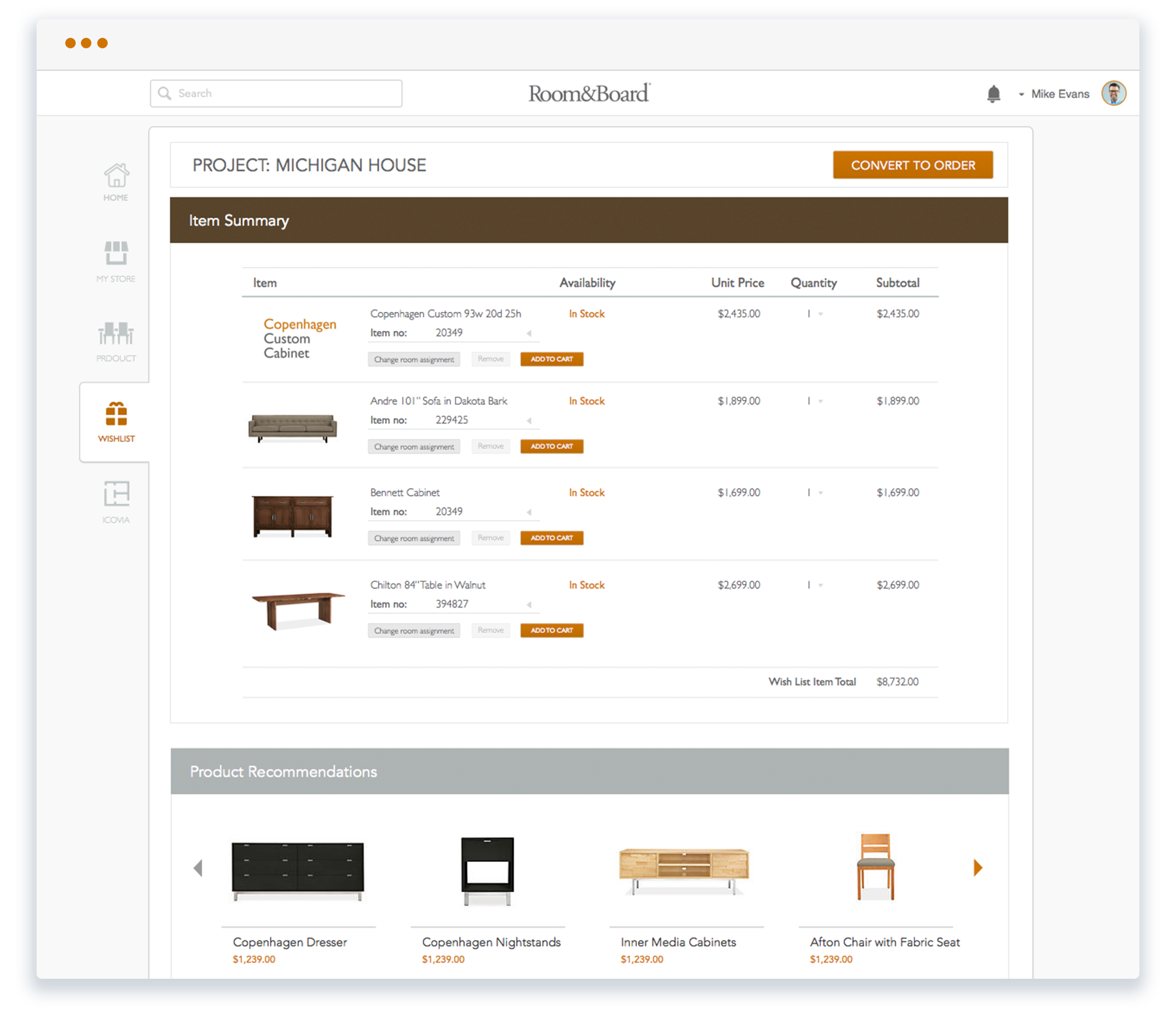Click In Stock status for Andre Sofa
Viewport: 1176px width, 1012px height.
pos(587,401)
